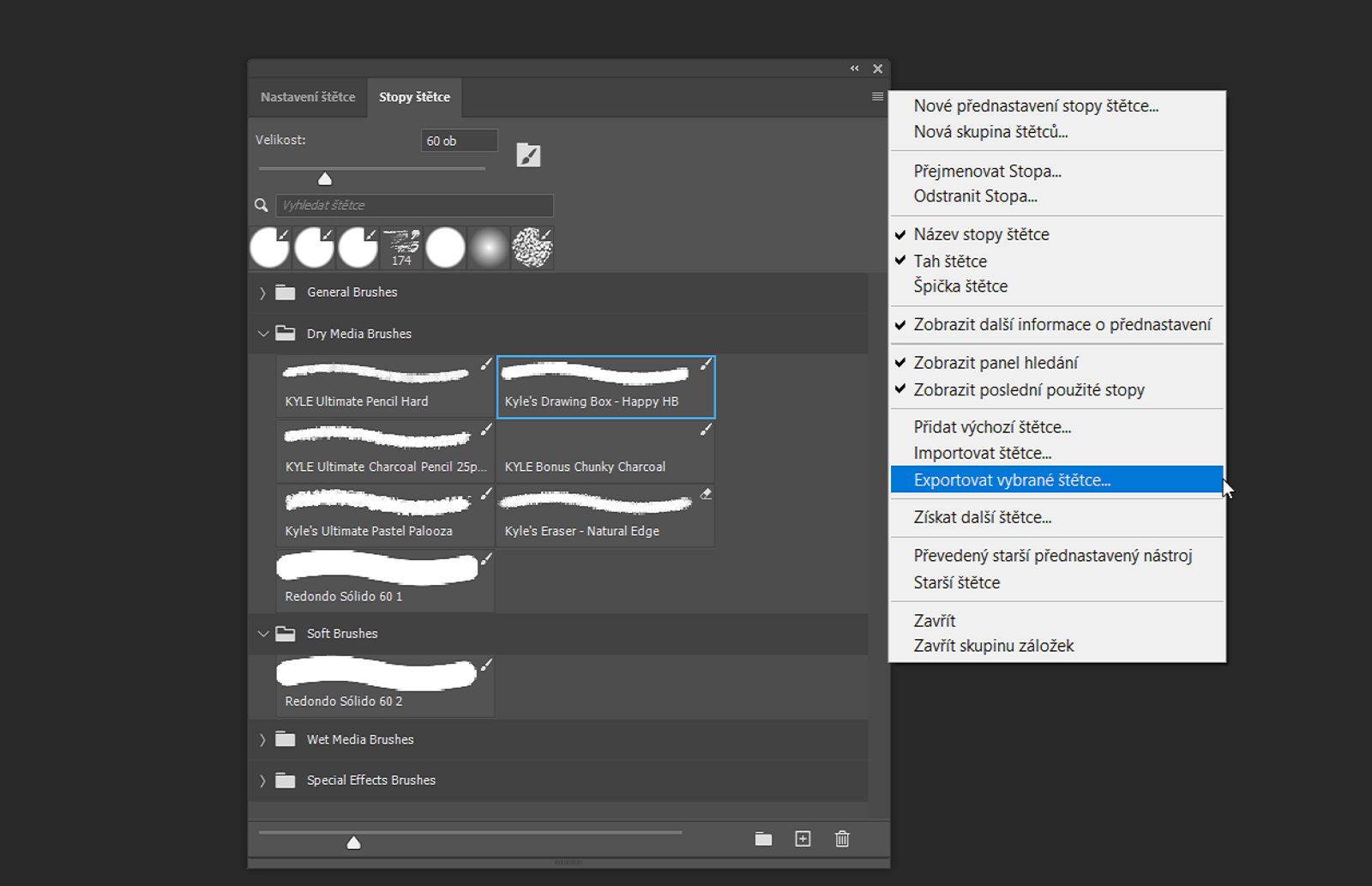Choose Odstranit Stopa menu item
This screenshot has height=886, width=1372.
tap(1056, 196)
